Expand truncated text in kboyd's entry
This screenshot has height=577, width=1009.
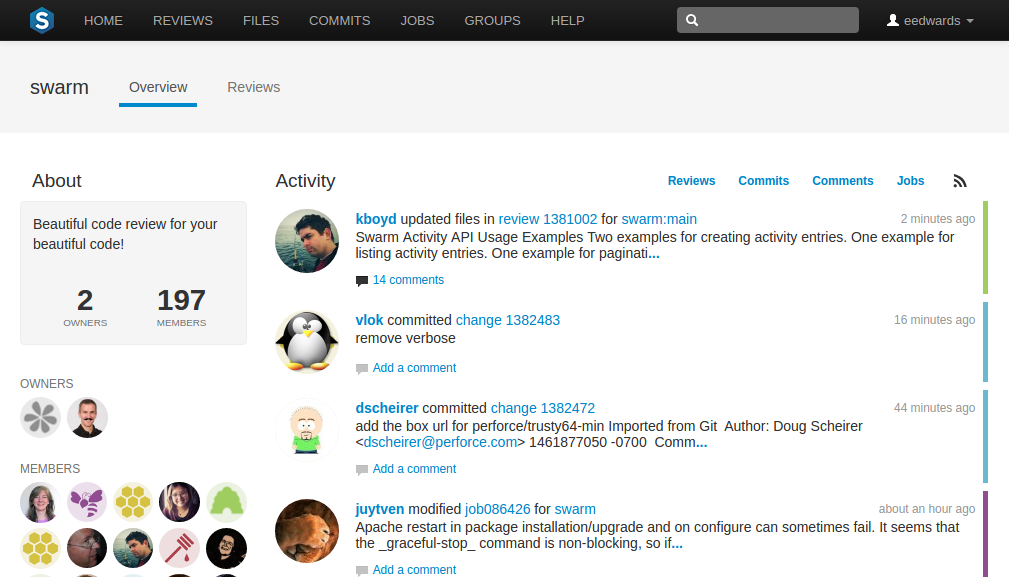click(x=654, y=254)
